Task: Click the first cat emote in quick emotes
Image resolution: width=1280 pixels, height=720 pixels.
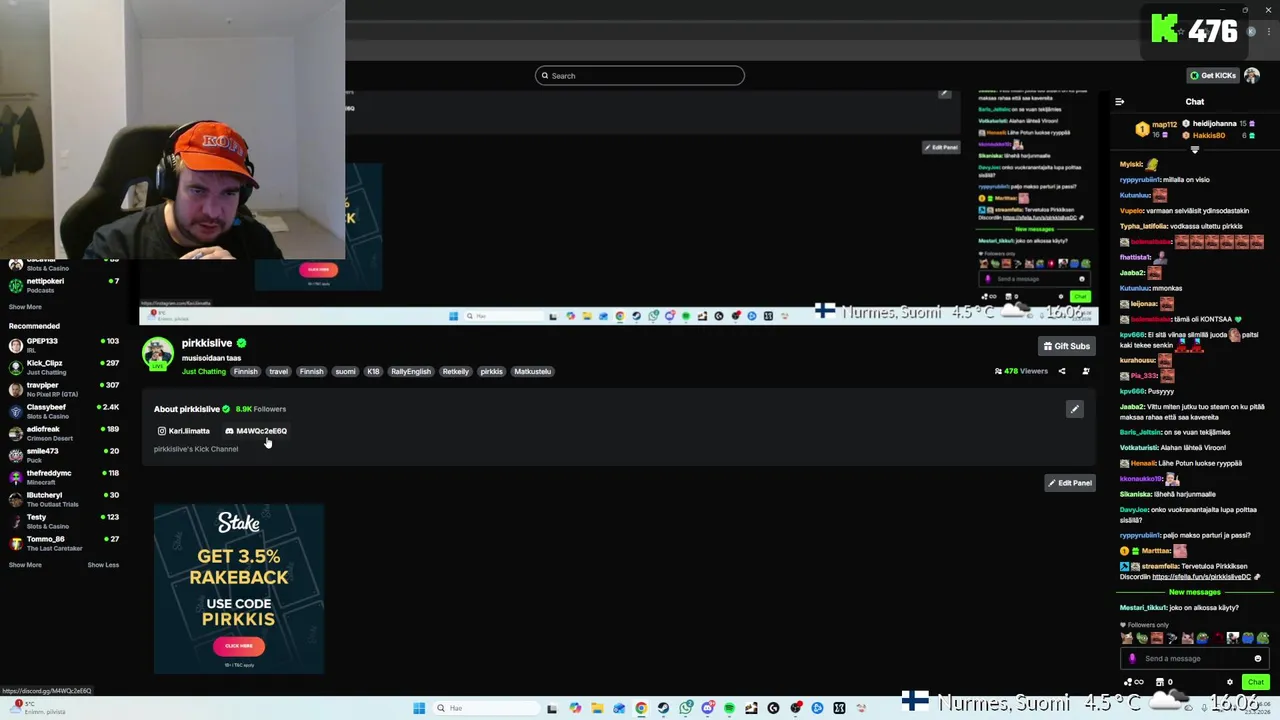Action: point(1127,638)
